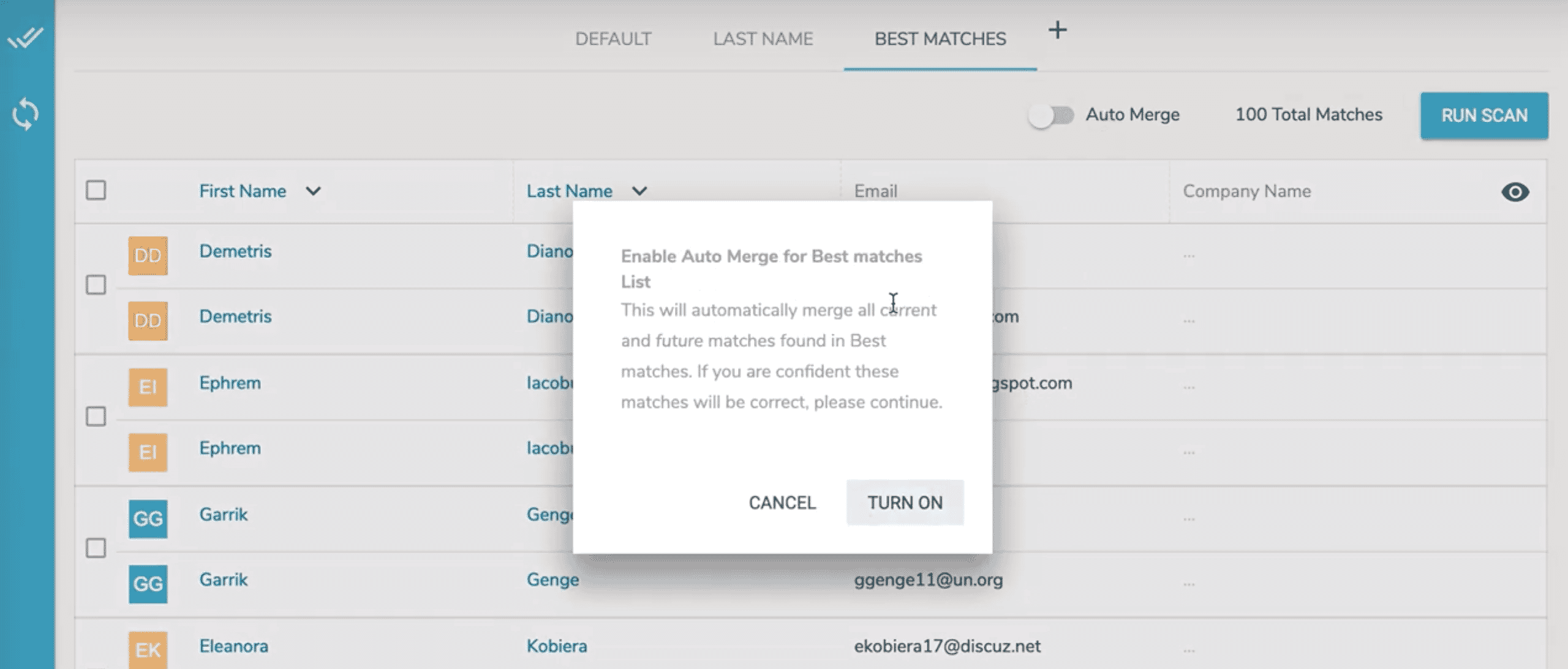Open the double-checkmark sidebar icon
The image size is (1568, 669).
[x=25, y=38]
